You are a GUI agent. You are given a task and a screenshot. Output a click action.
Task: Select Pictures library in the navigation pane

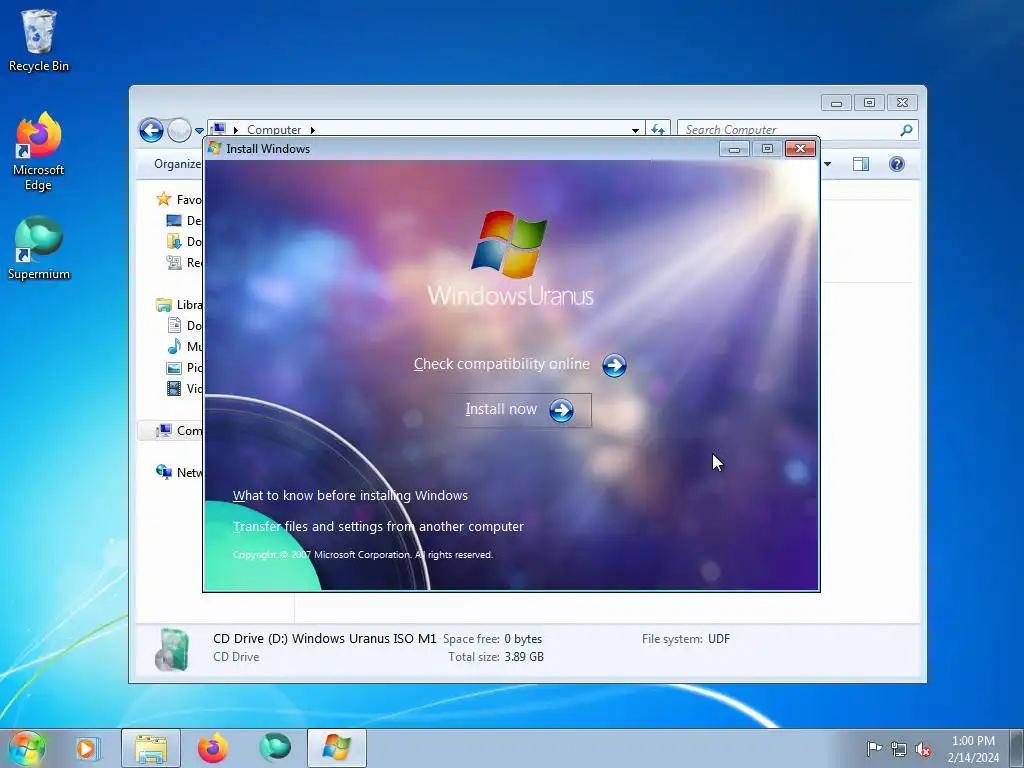(184, 368)
